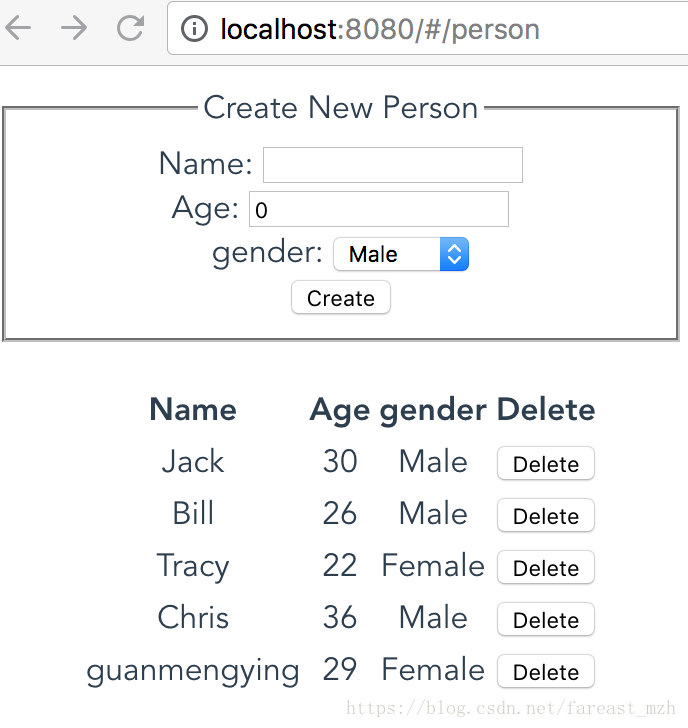
Task: Select age value 26
Action: point(340,514)
